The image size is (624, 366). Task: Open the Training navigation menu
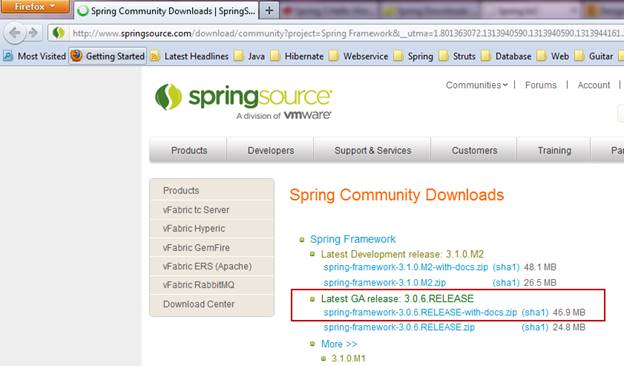(554, 150)
